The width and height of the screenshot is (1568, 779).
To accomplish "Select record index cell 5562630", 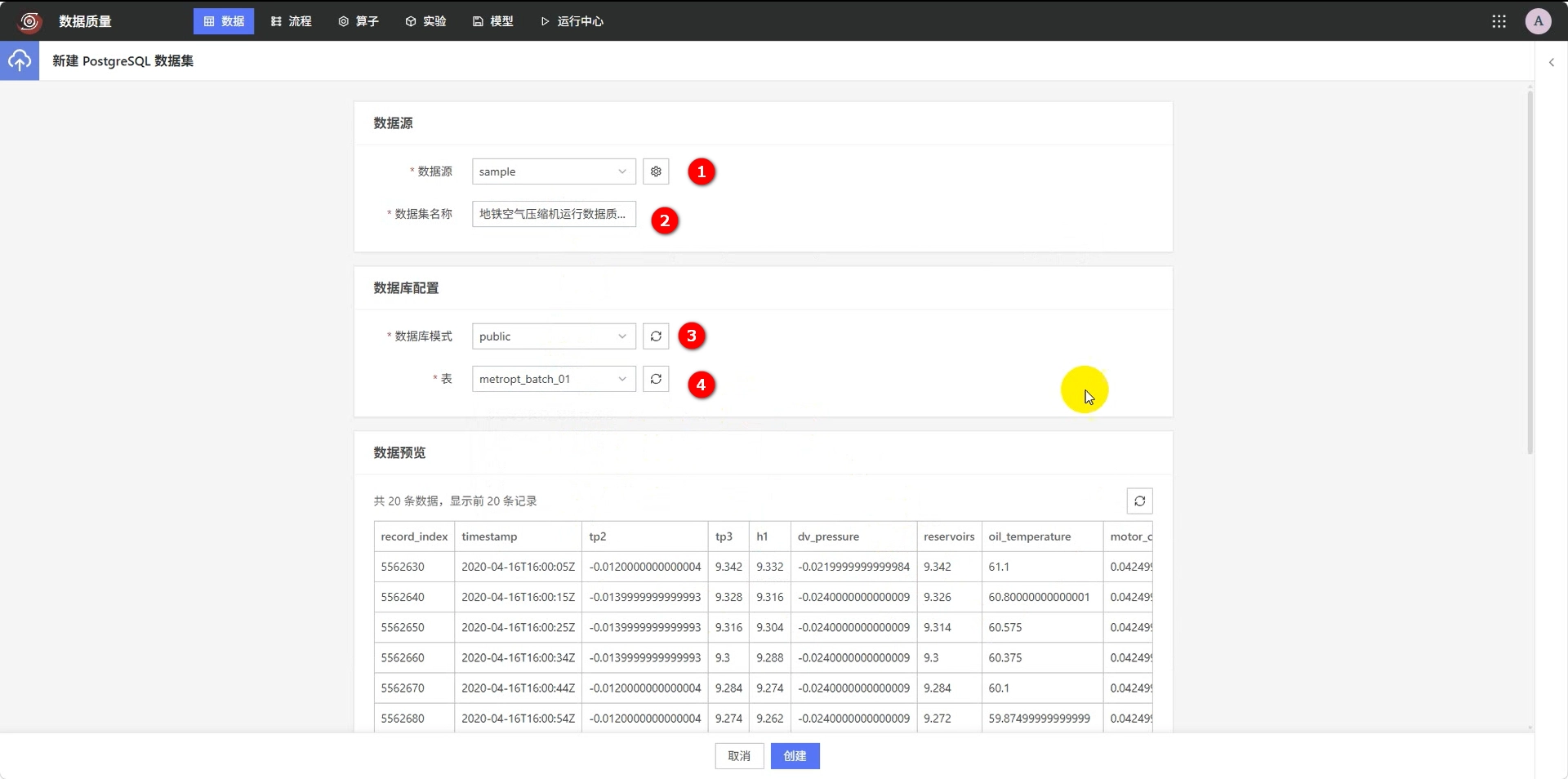I will point(414,567).
